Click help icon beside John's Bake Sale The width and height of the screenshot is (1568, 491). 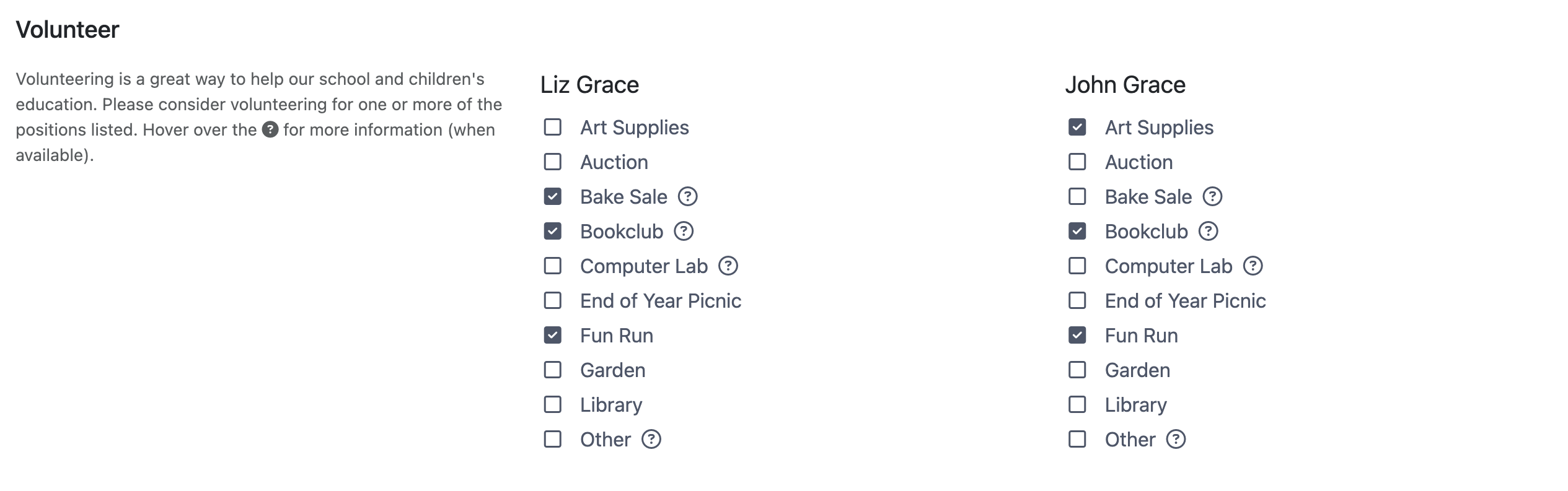coord(1212,197)
